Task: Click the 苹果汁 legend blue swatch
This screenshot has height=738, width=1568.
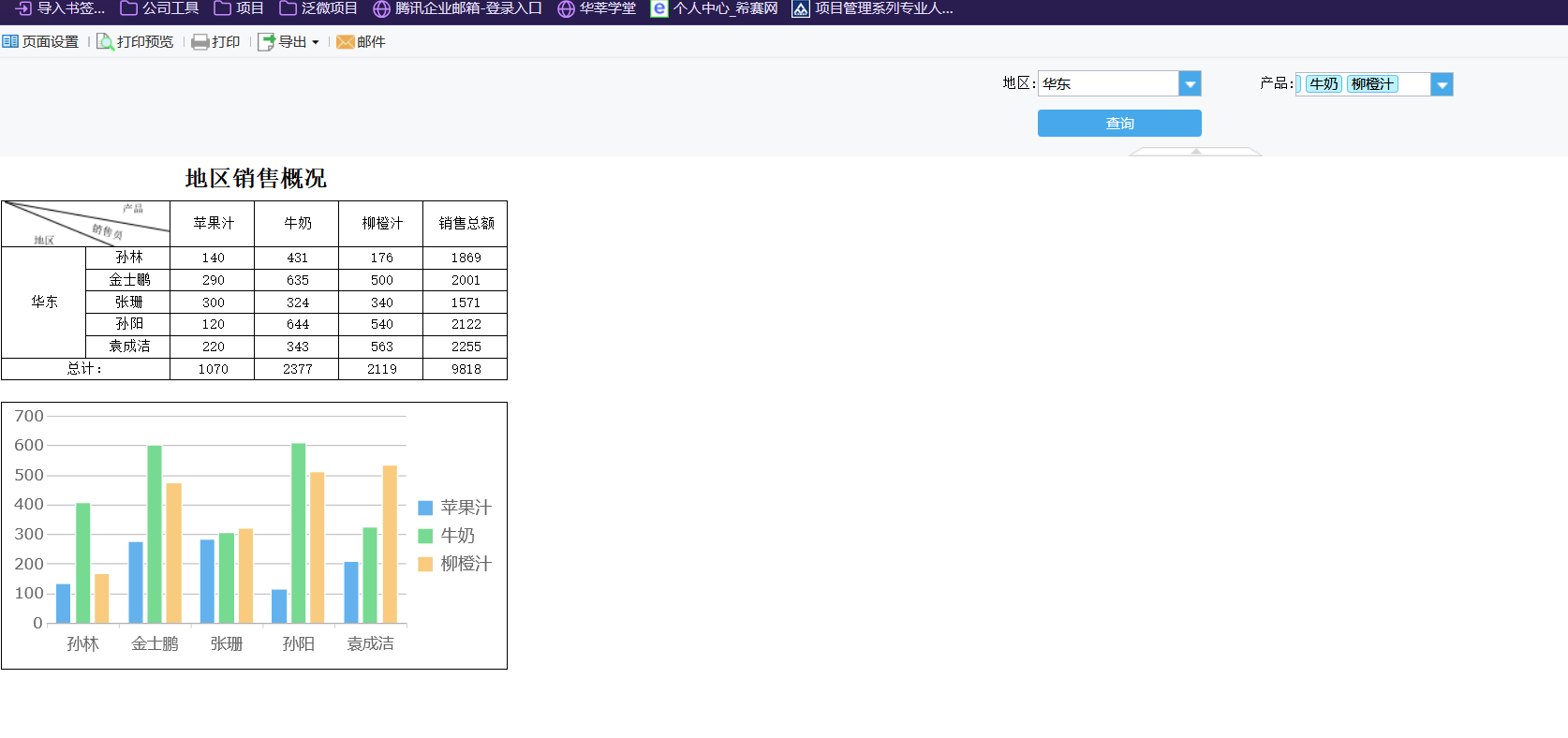Action: coord(425,508)
